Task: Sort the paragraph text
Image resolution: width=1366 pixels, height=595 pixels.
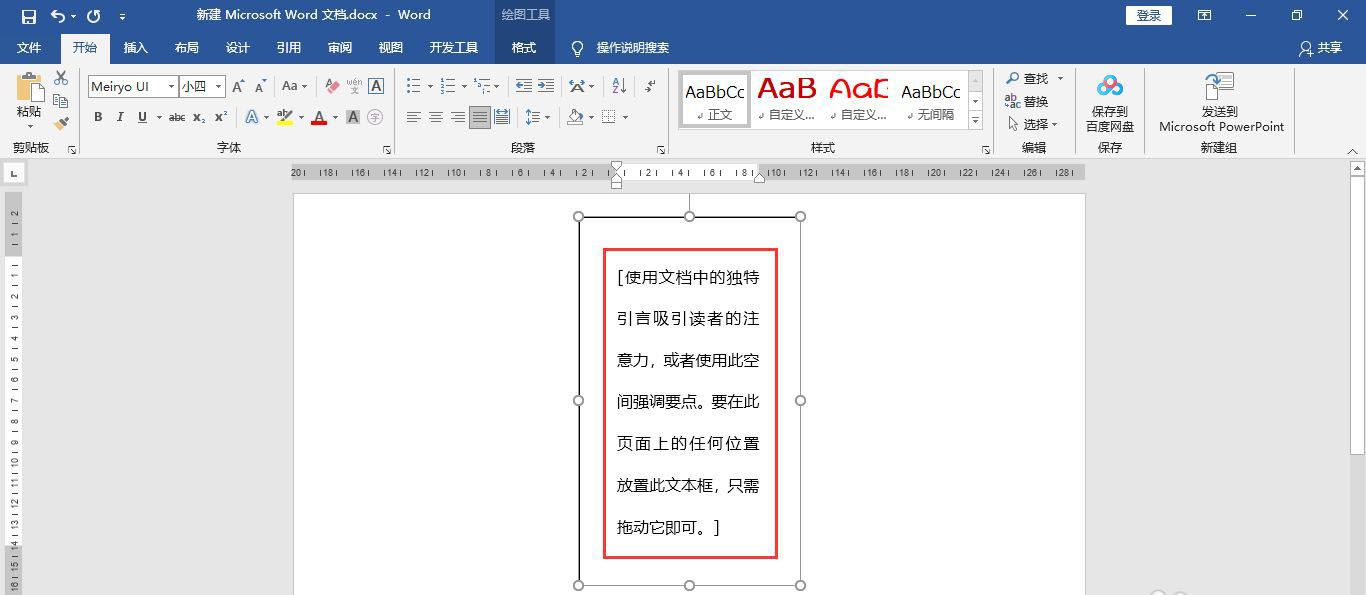Action: [x=618, y=87]
